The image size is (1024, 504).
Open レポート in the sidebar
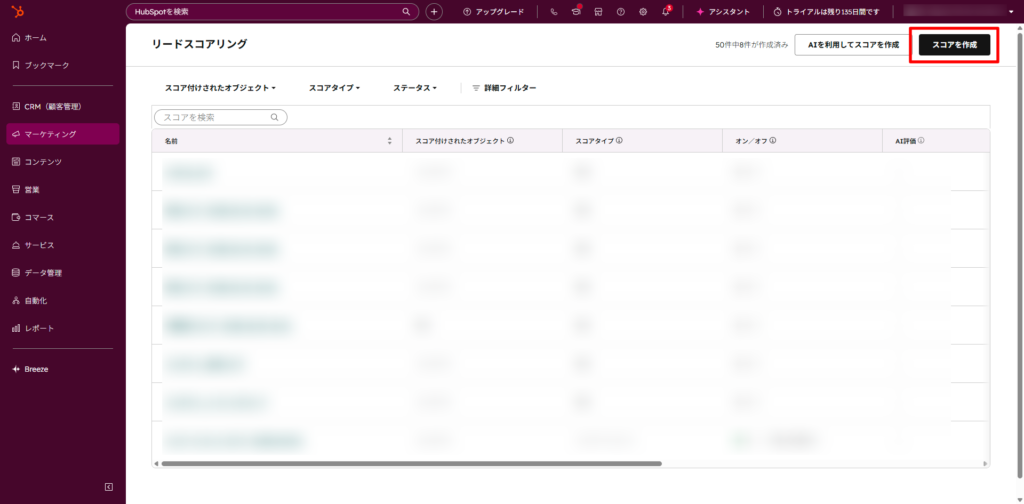[33, 328]
